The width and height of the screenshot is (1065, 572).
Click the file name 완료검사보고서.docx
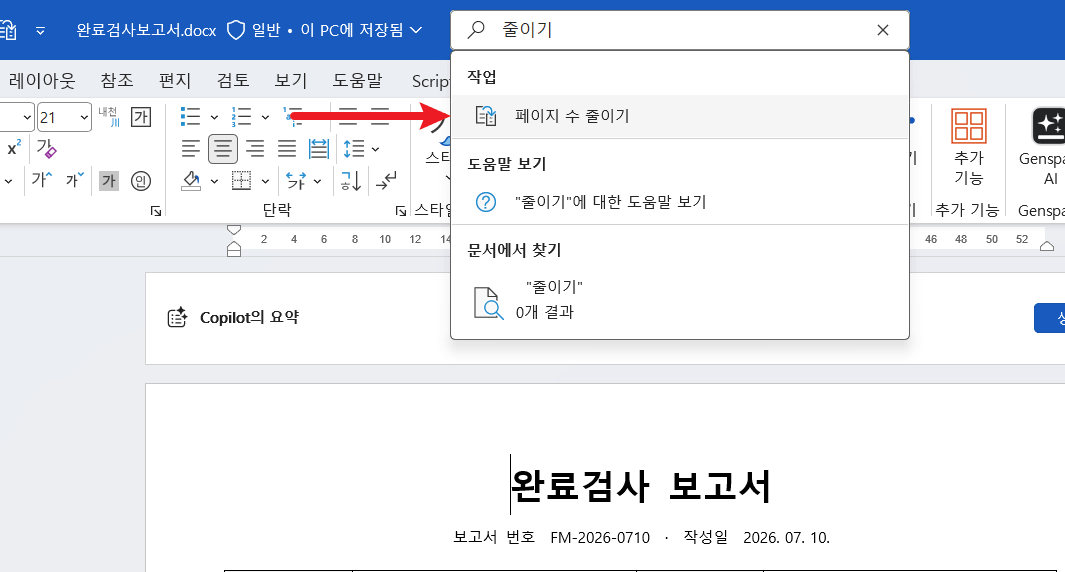pyautogui.click(x=146, y=30)
